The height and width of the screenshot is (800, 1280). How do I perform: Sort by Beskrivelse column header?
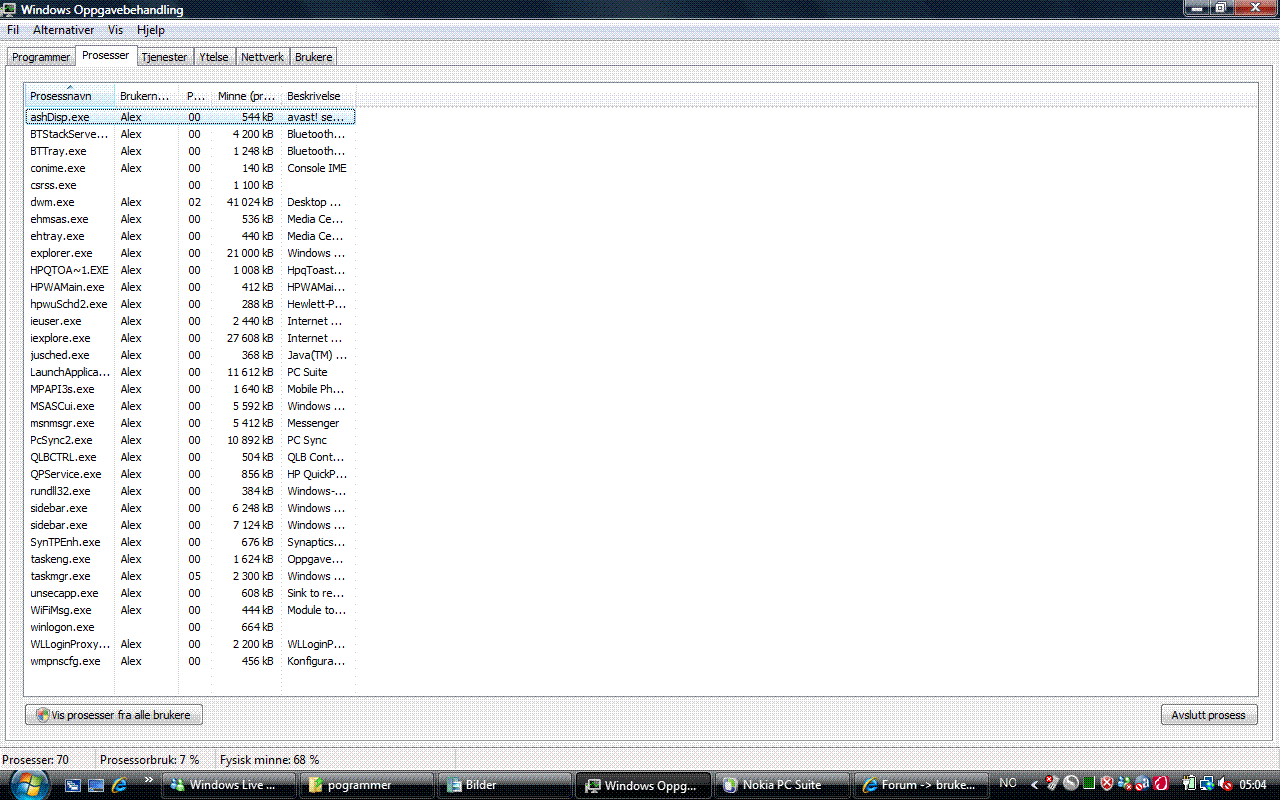(x=319, y=96)
